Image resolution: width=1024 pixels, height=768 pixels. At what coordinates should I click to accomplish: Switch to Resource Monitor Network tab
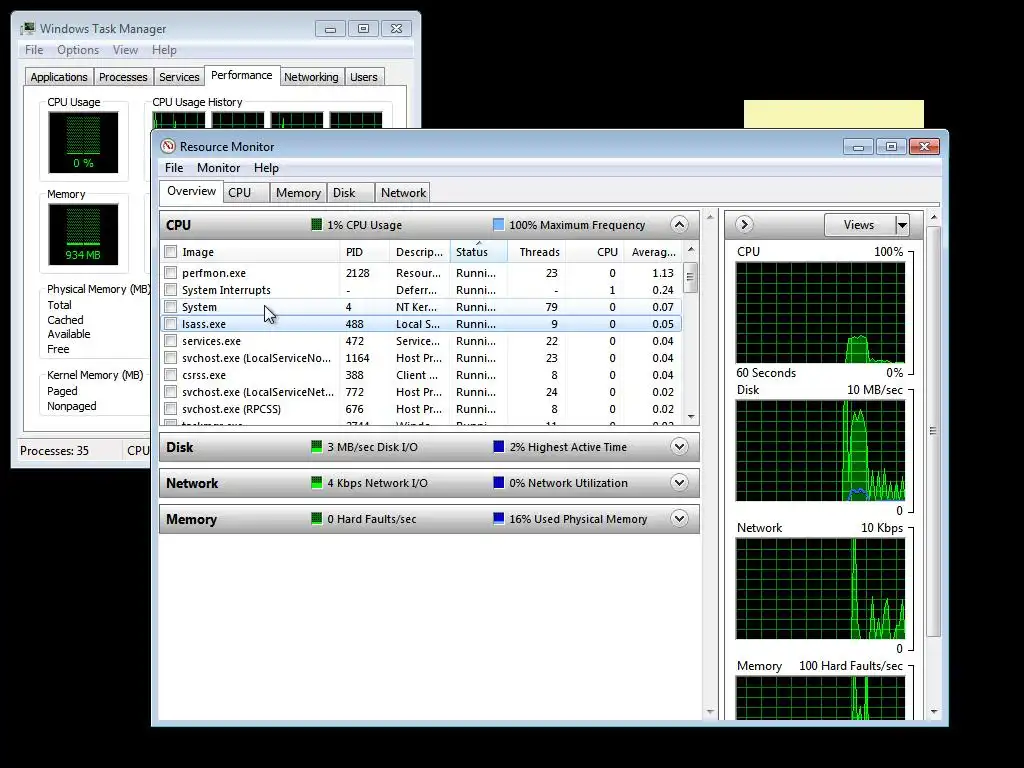tap(403, 193)
